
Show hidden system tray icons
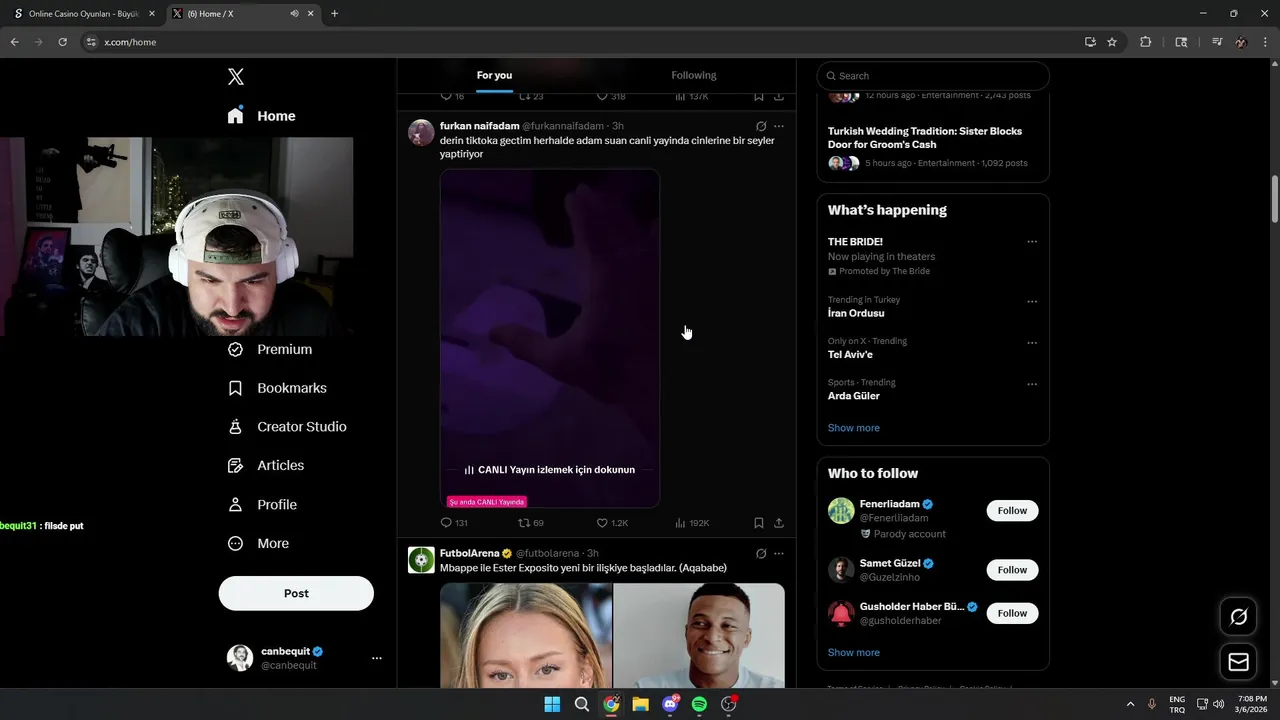(1131, 704)
